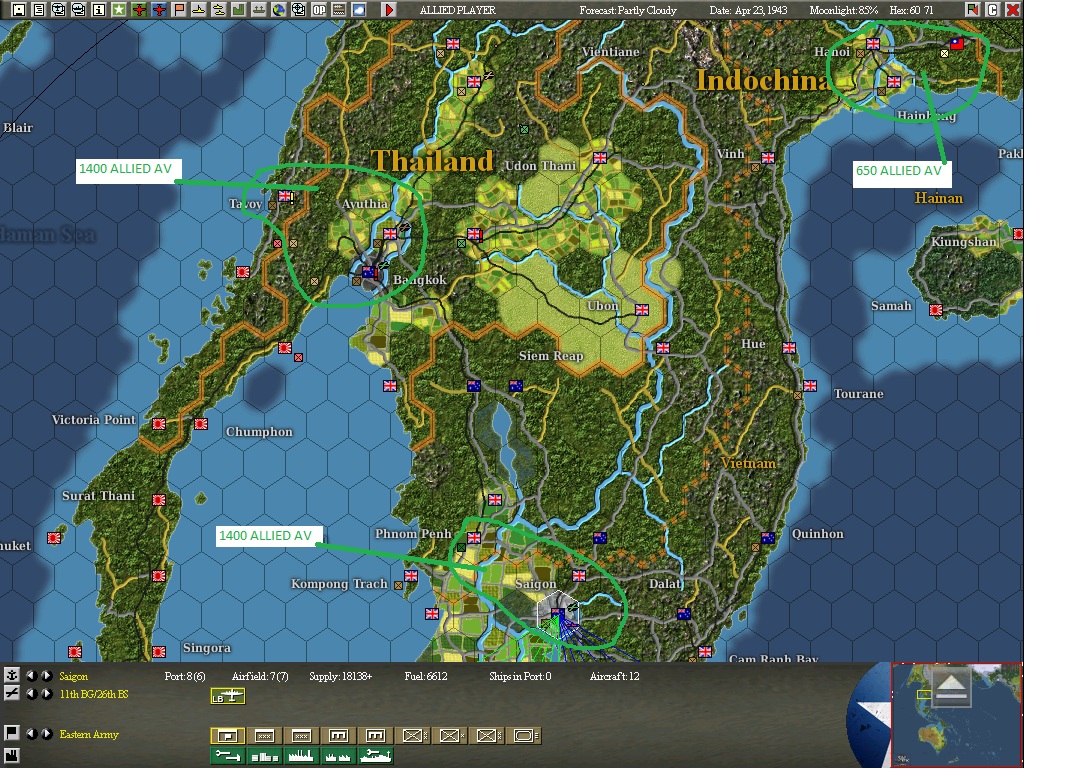Click the yellow ship silhouette toolbar icon

[199, 10]
